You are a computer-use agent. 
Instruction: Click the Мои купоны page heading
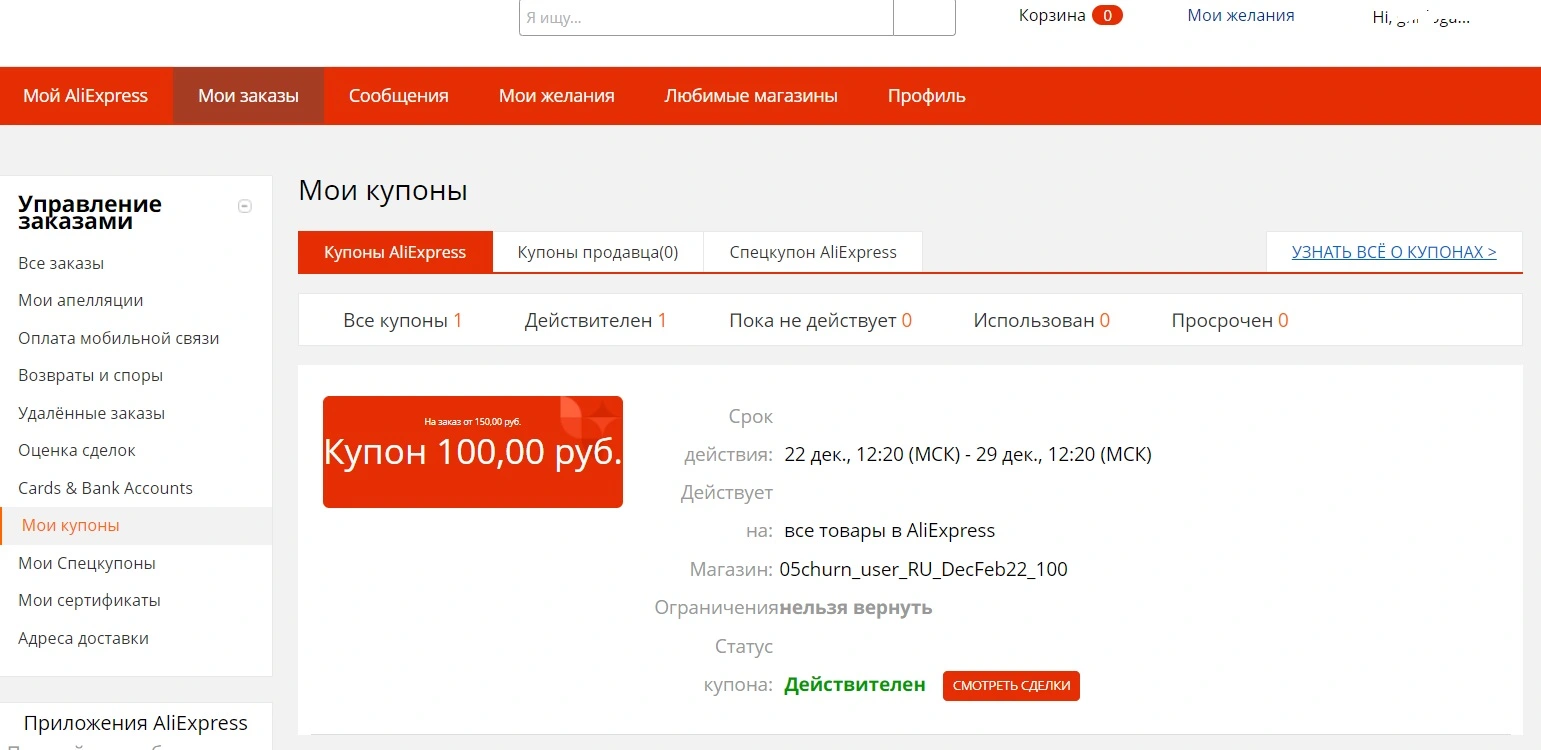tap(383, 190)
